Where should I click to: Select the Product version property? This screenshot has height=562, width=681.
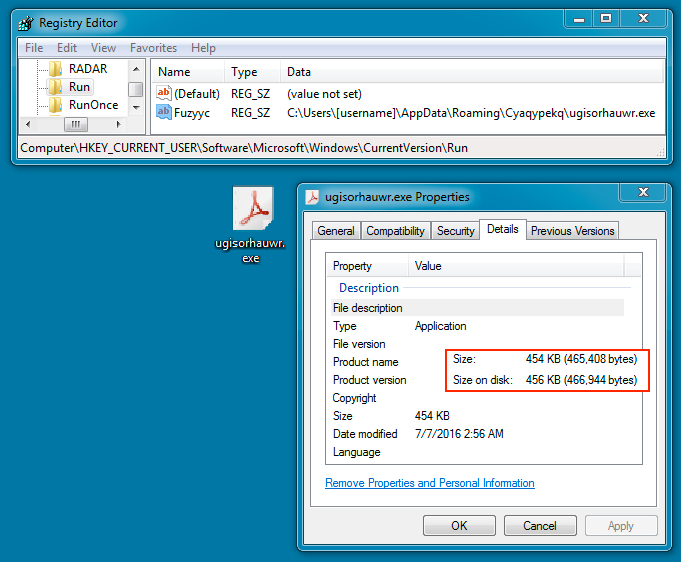click(x=369, y=380)
